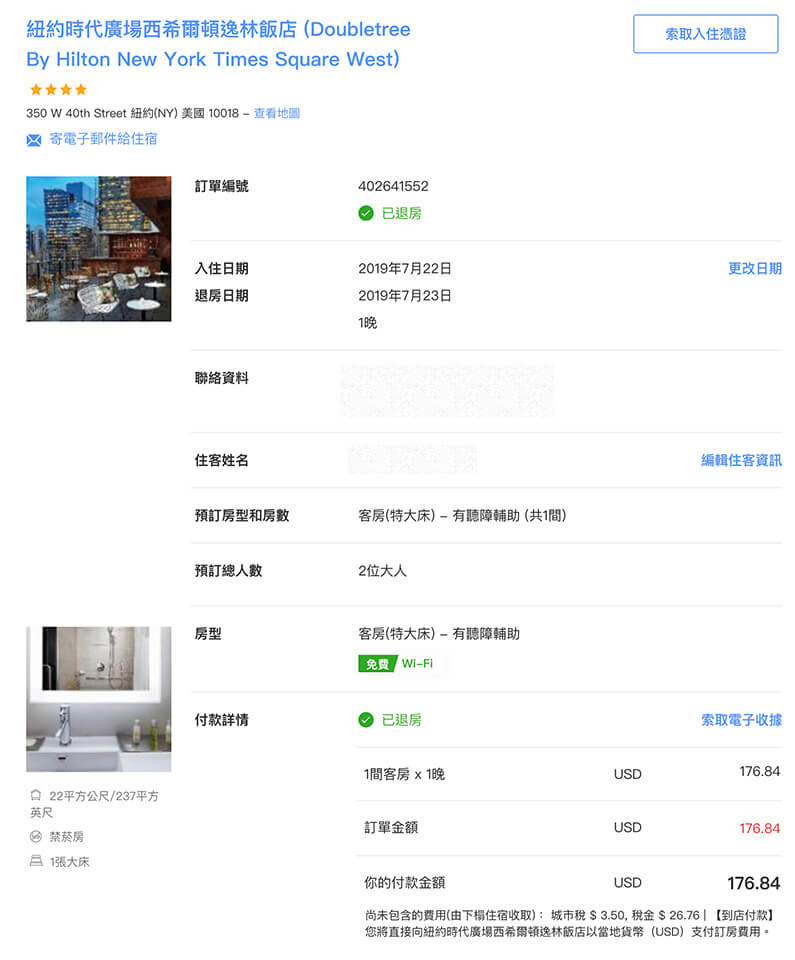This screenshot has height=960, width=795.
Task: Click the 更改日期 link
Action: [755, 269]
